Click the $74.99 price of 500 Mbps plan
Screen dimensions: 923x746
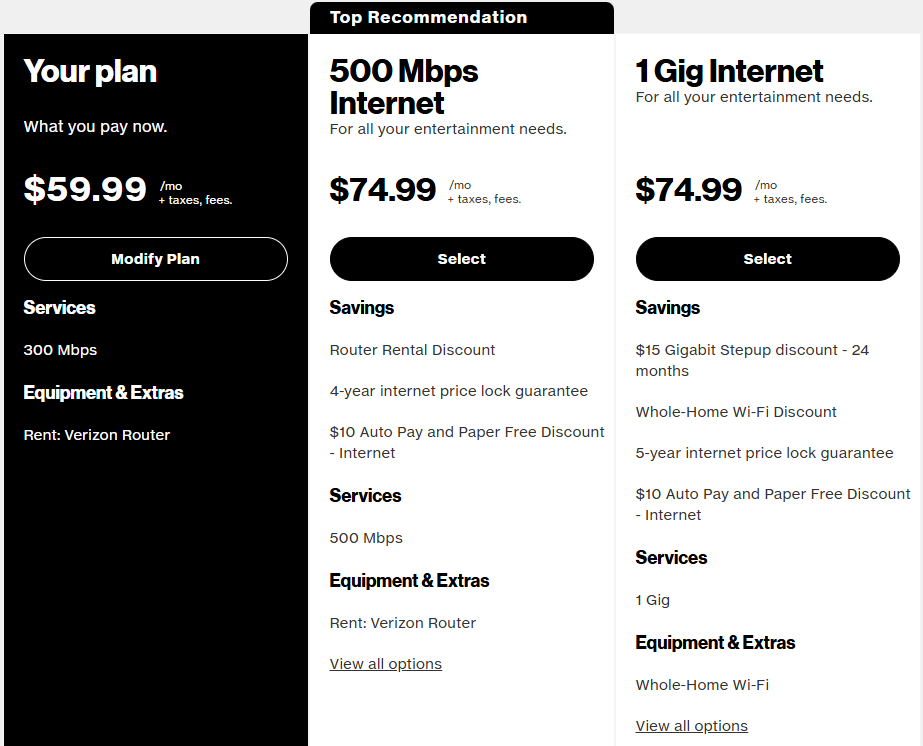pyautogui.click(x=383, y=189)
